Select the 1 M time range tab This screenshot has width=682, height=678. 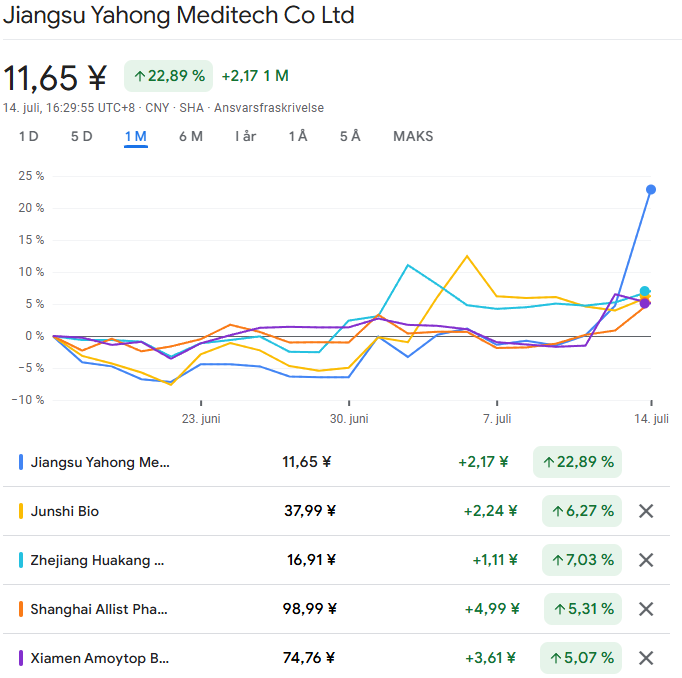(136, 137)
